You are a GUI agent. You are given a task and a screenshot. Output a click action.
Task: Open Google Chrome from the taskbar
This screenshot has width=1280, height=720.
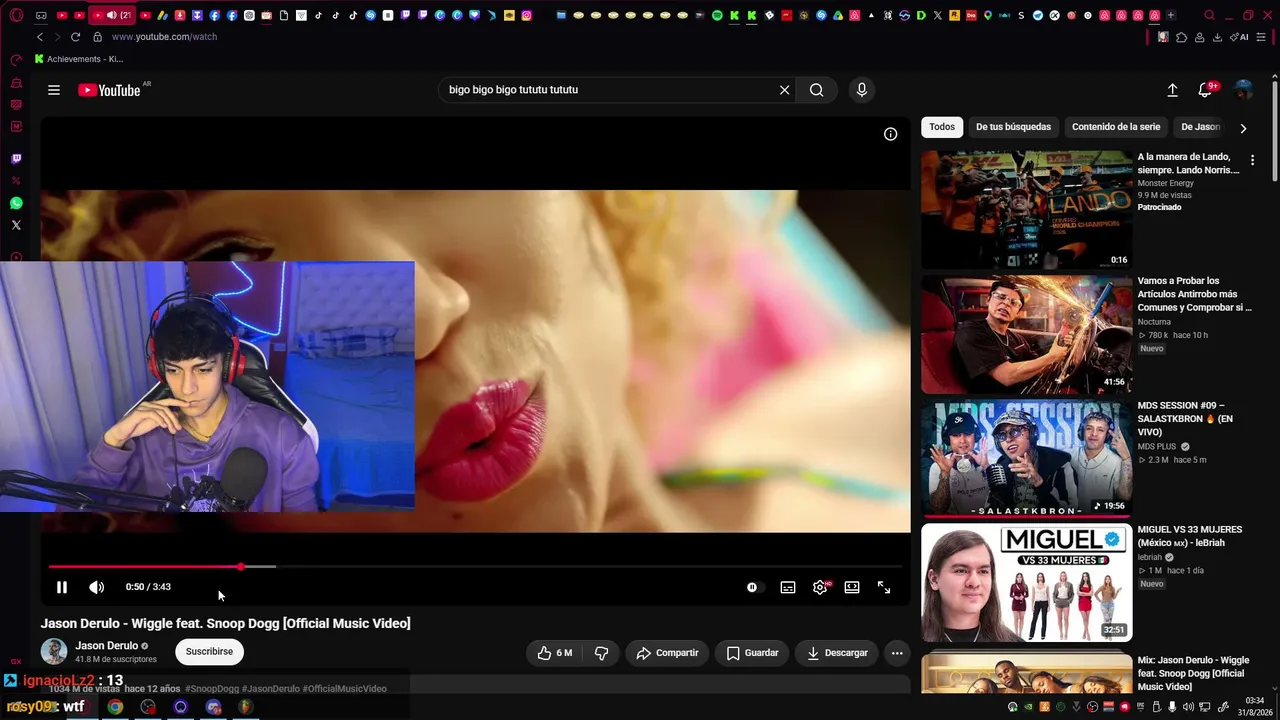pos(115,707)
